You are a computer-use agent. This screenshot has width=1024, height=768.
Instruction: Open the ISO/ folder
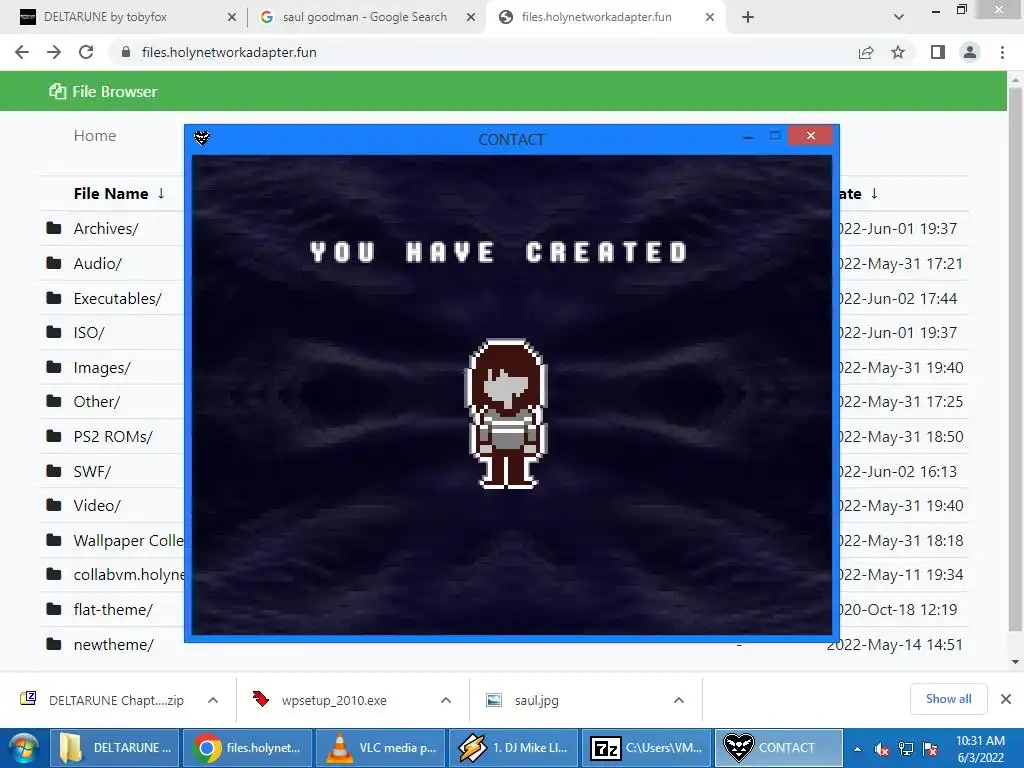point(89,332)
